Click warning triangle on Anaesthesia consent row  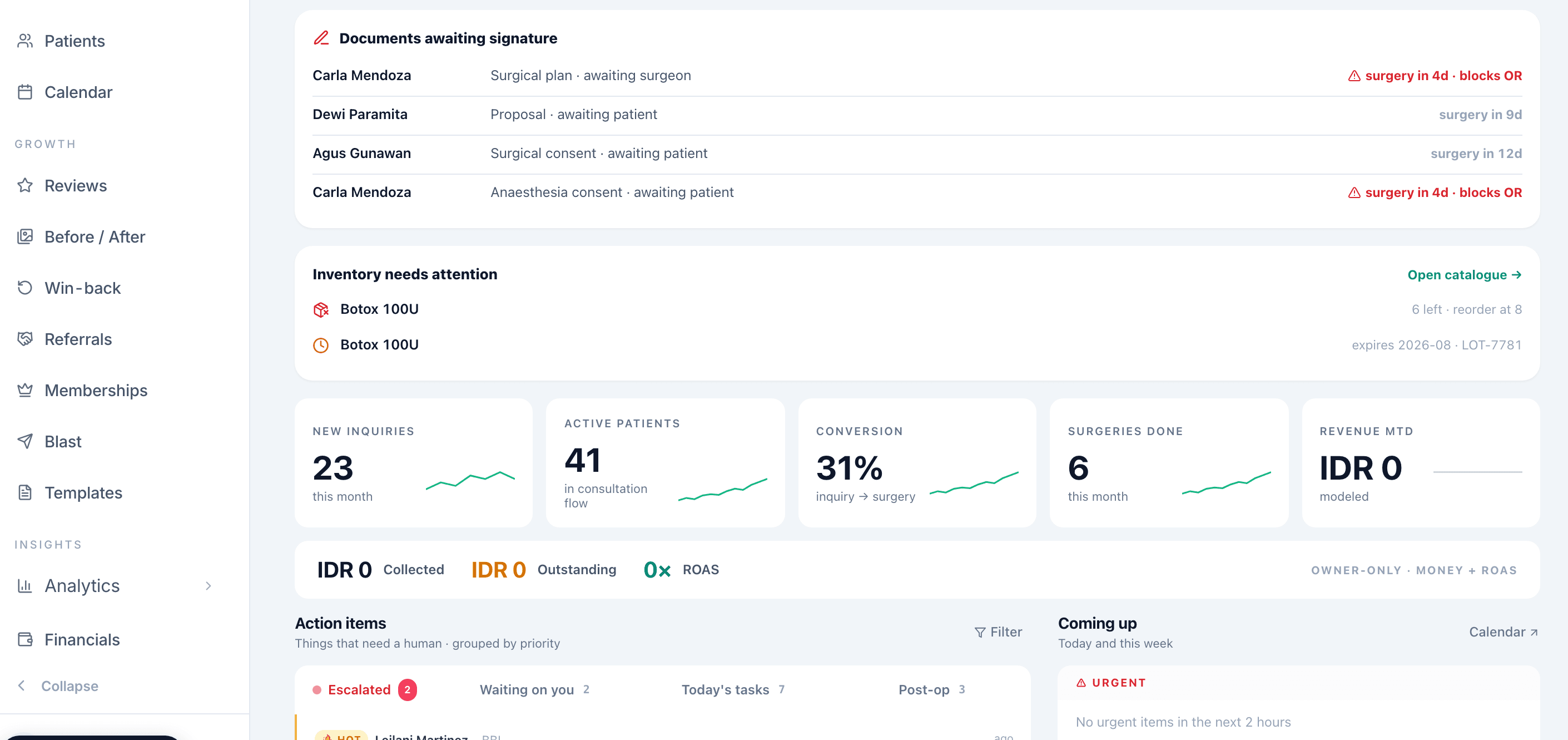tap(1354, 193)
